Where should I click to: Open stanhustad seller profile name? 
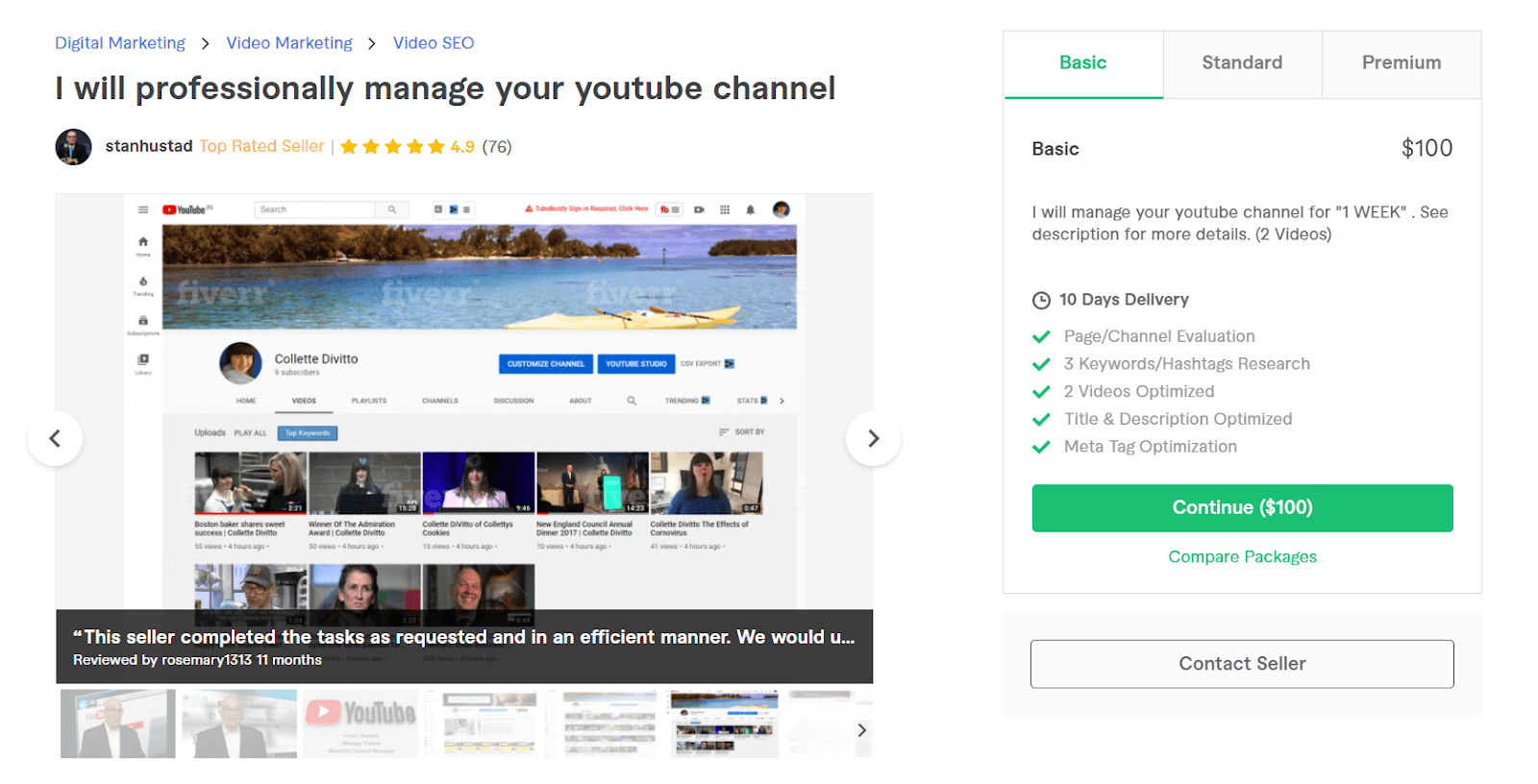(x=149, y=146)
